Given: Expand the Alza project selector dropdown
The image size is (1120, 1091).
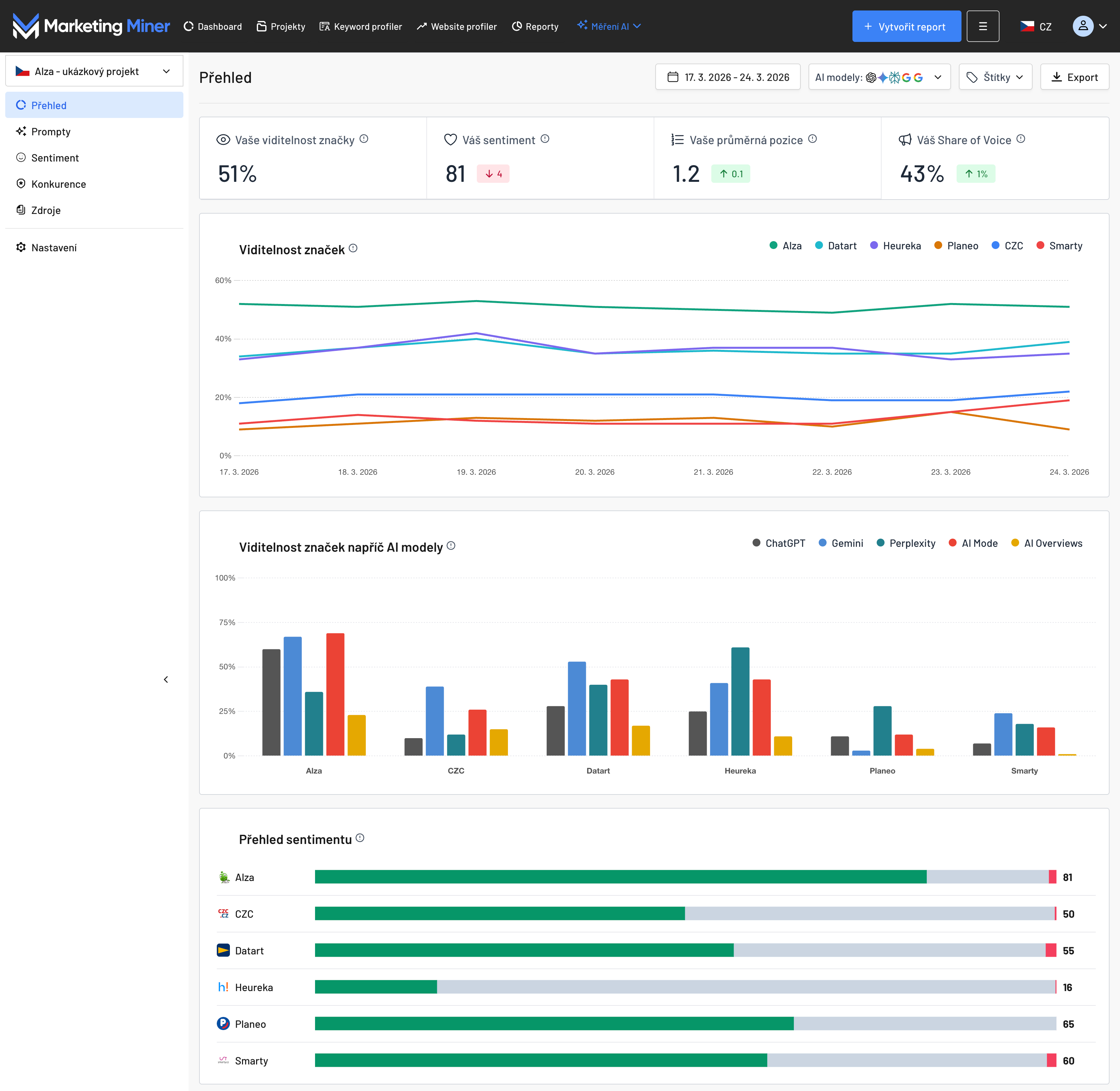Looking at the screenshot, I should tap(94, 71).
